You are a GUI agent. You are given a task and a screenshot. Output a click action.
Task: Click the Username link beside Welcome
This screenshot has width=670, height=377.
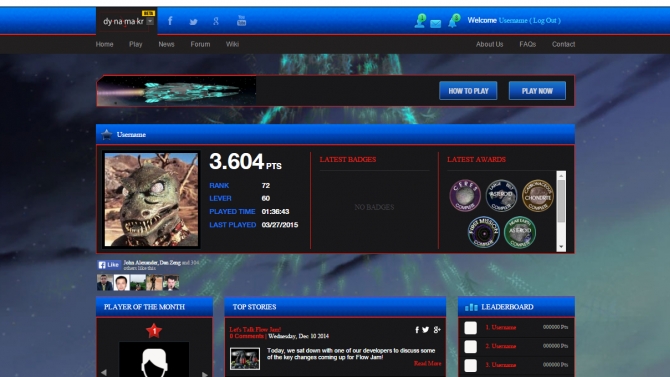pyautogui.click(x=513, y=21)
